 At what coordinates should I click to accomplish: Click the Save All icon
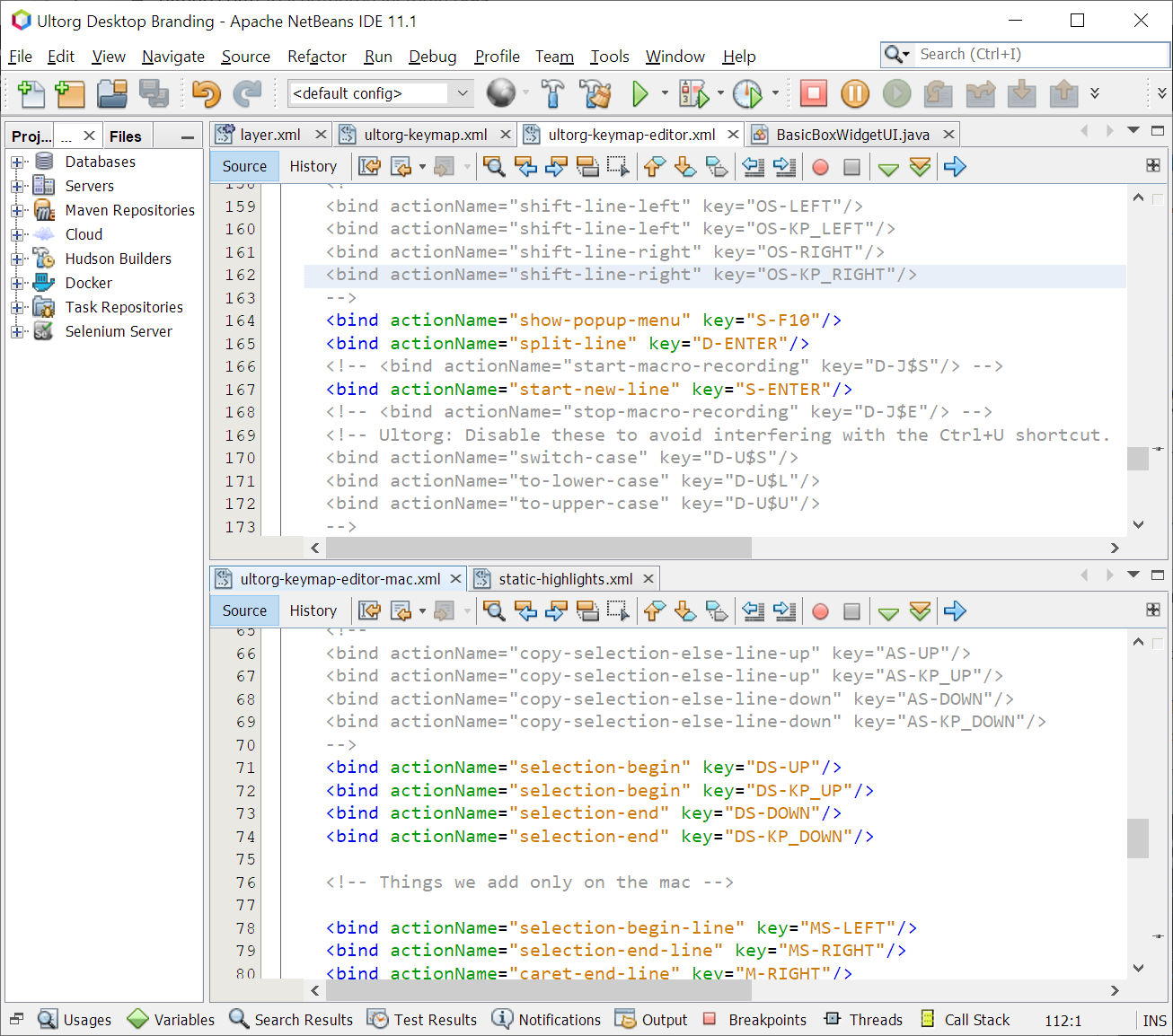(154, 92)
